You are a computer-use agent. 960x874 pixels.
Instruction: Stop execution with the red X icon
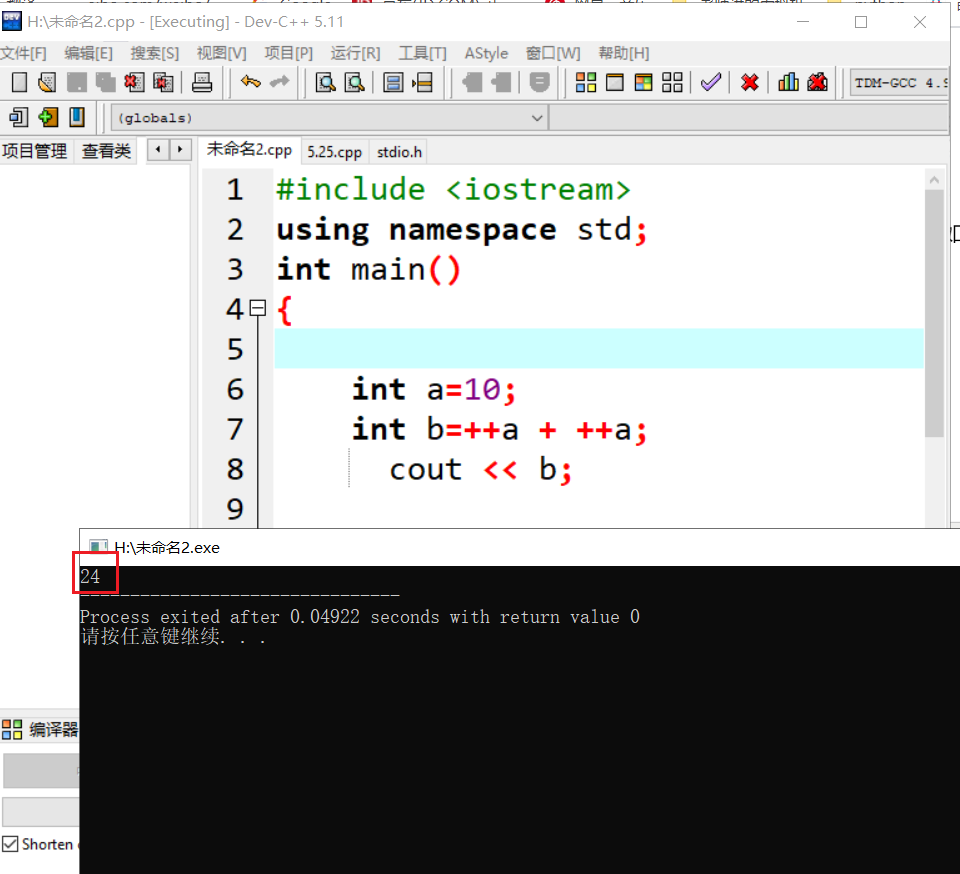pos(749,81)
